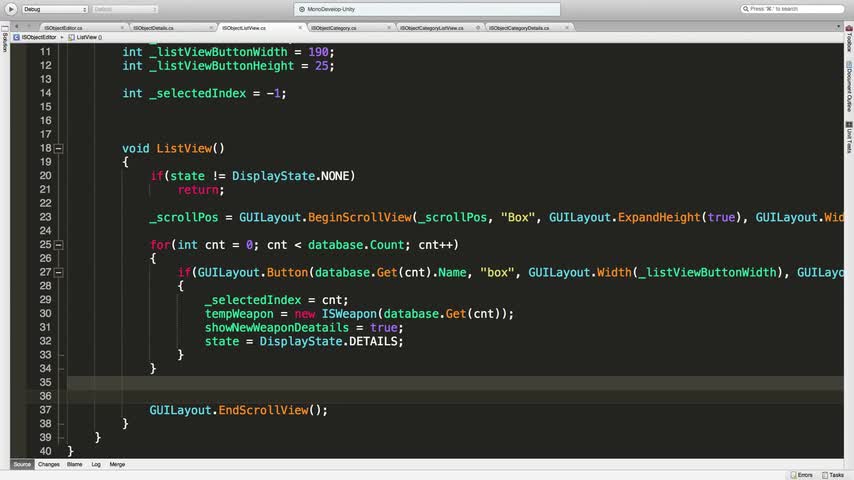Image resolution: width=854 pixels, height=480 pixels.
Task: Switch to the Log view tab
Action: [x=96, y=464]
